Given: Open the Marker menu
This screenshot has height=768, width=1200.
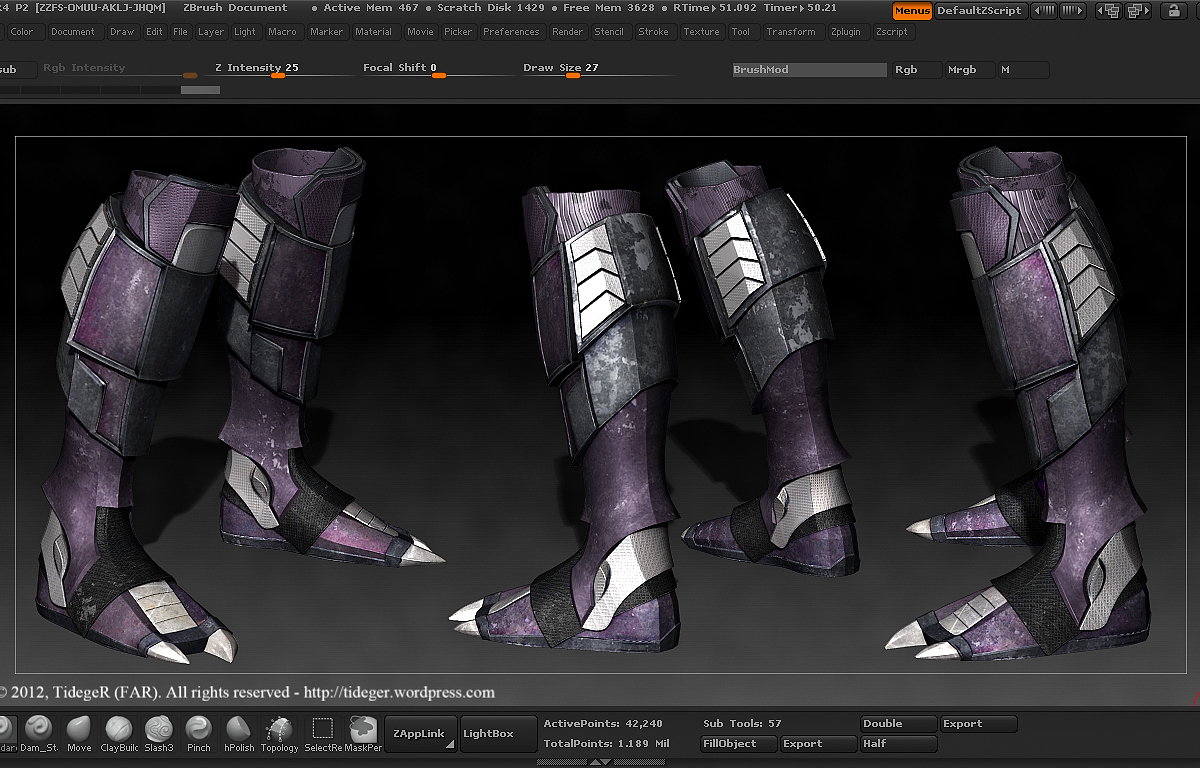Looking at the screenshot, I should point(327,32).
